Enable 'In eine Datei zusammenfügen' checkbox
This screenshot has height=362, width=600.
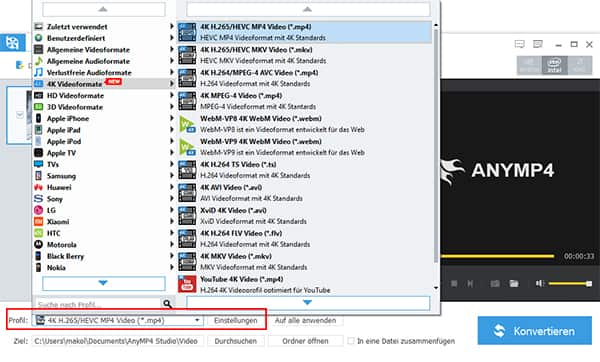point(351,341)
